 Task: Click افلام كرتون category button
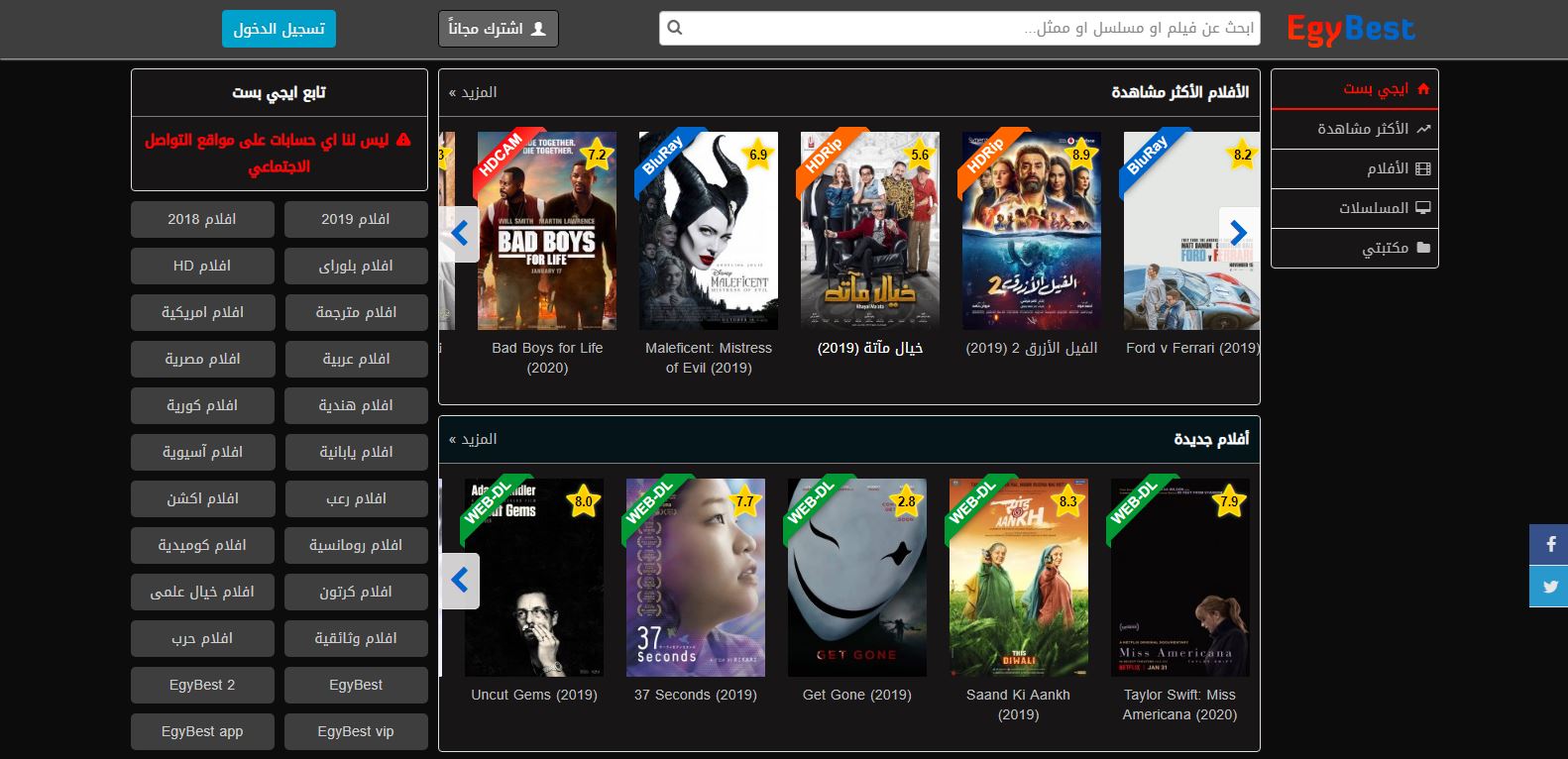[356, 592]
